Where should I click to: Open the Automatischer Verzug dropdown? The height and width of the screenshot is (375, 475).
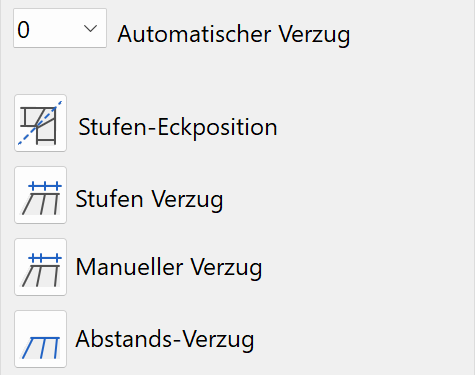[60, 28]
